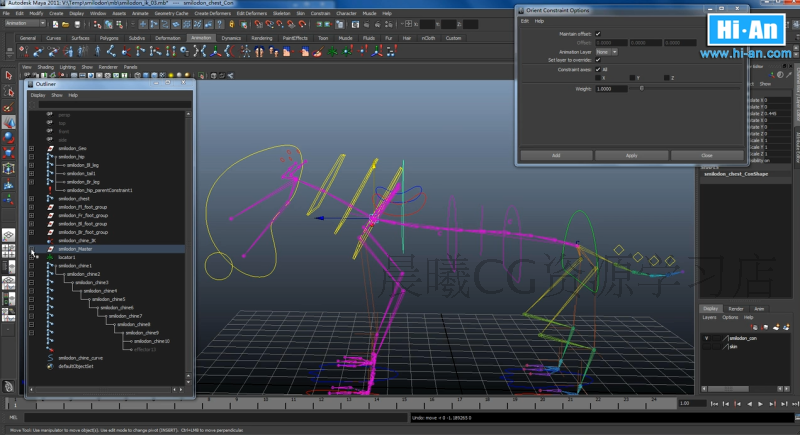
Task: Select the Universal Manipulator tool
Action: pos(8,169)
